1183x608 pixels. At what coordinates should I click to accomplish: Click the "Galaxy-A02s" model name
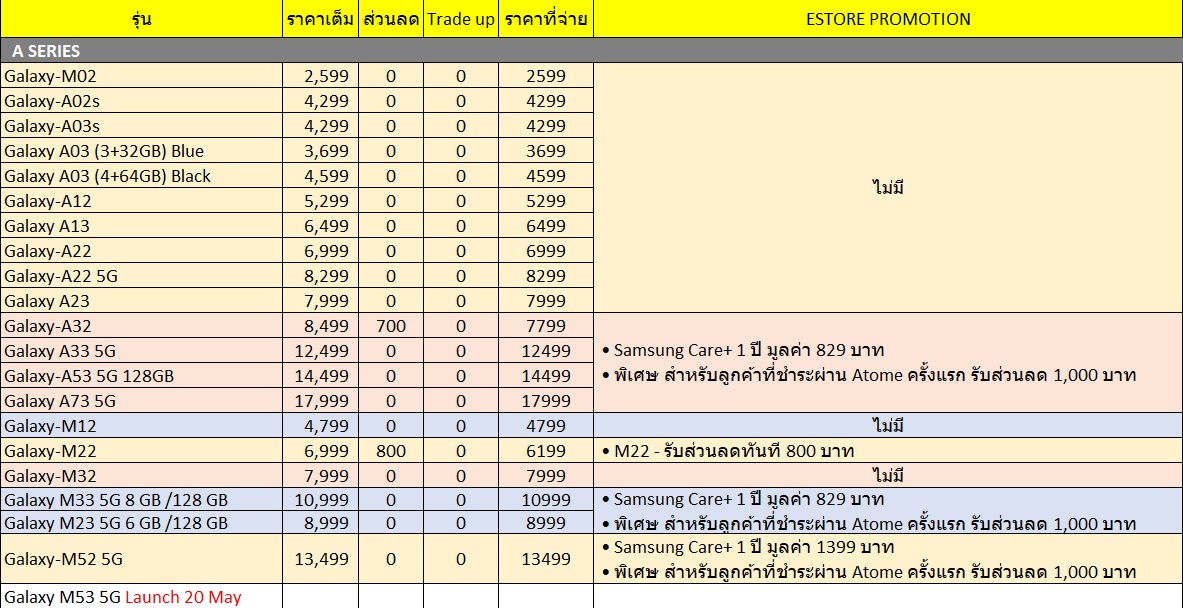tap(52, 101)
